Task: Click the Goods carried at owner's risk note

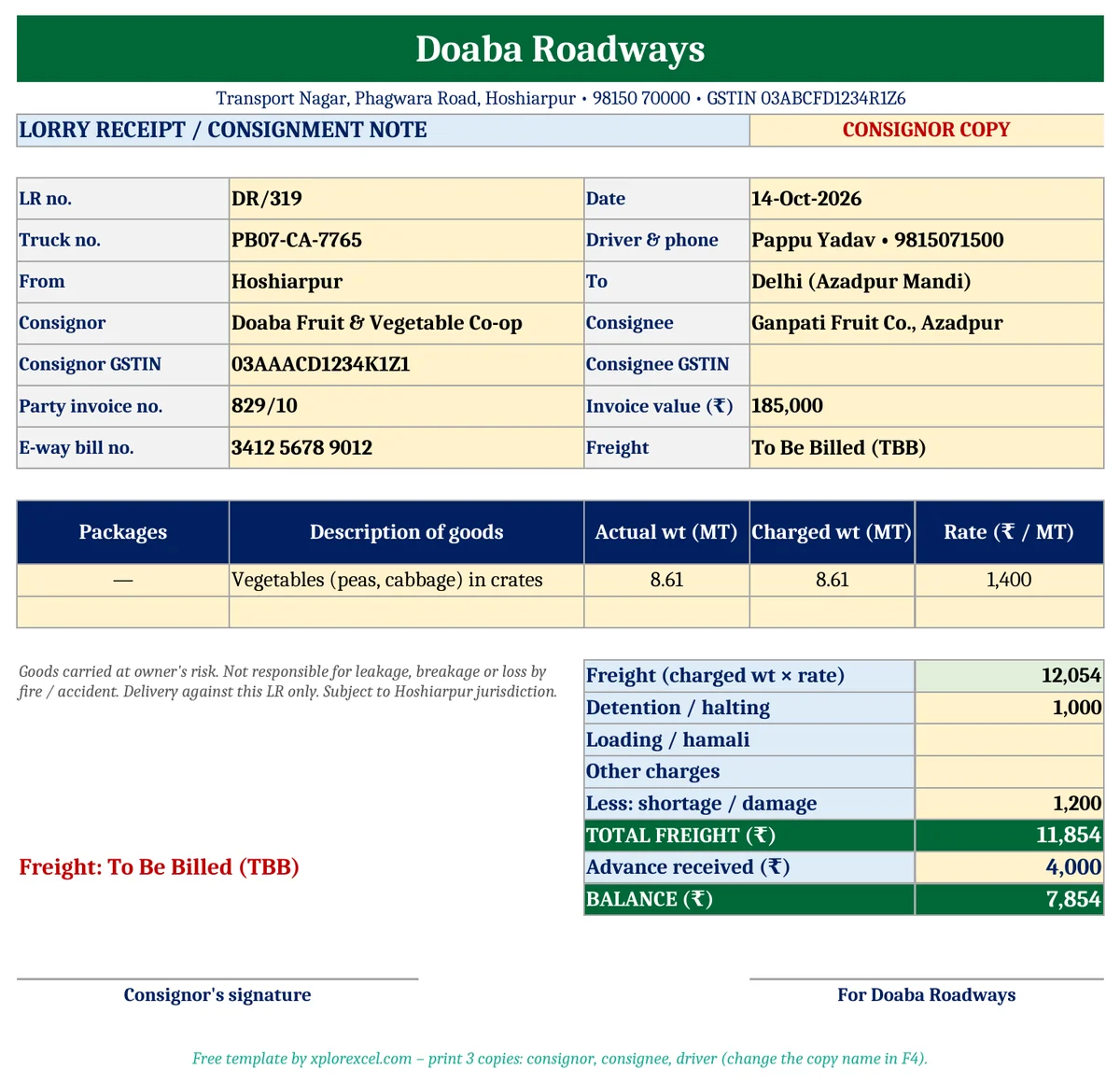Action: tap(288, 682)
